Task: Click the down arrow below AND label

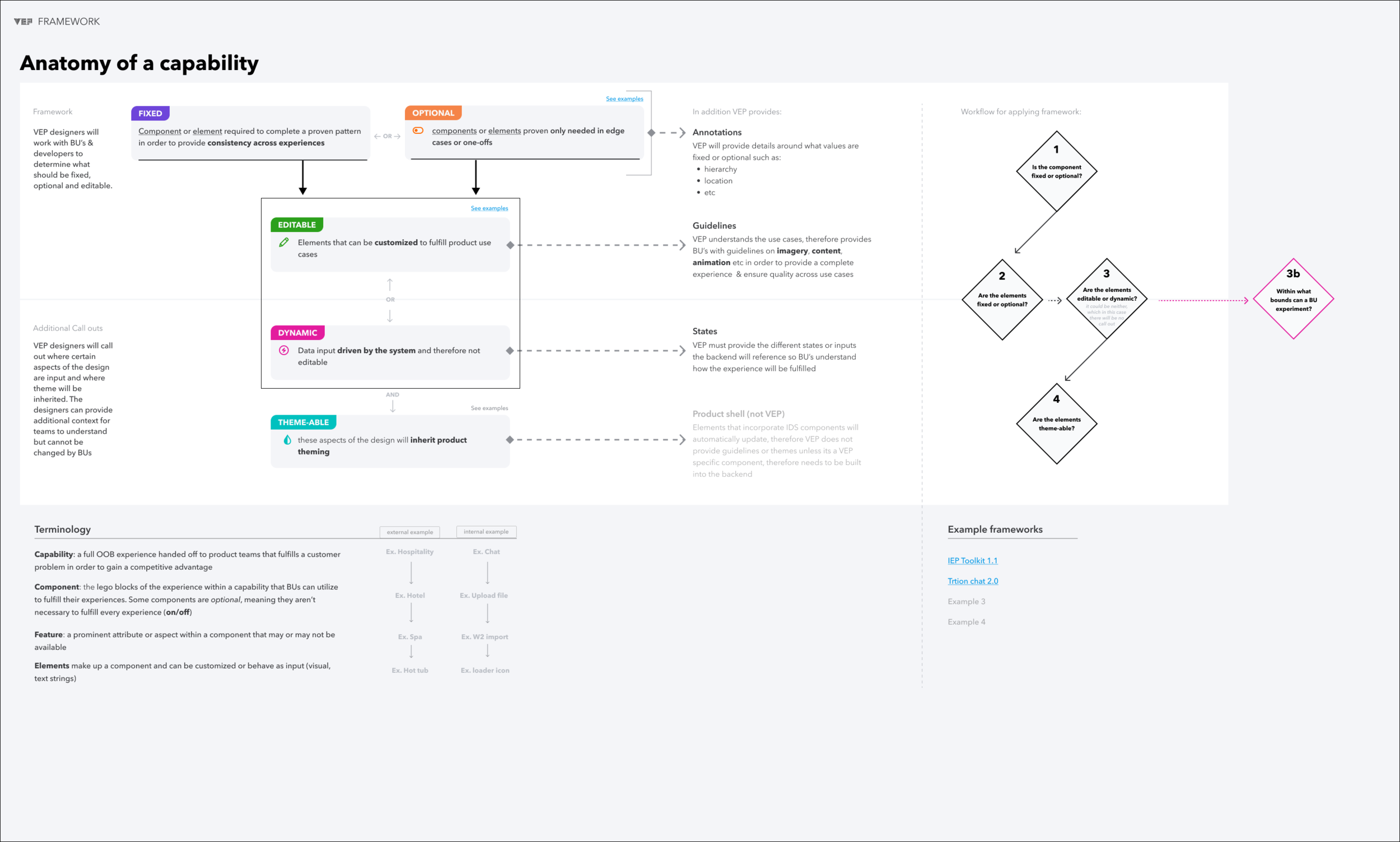Action: point(393,407)
